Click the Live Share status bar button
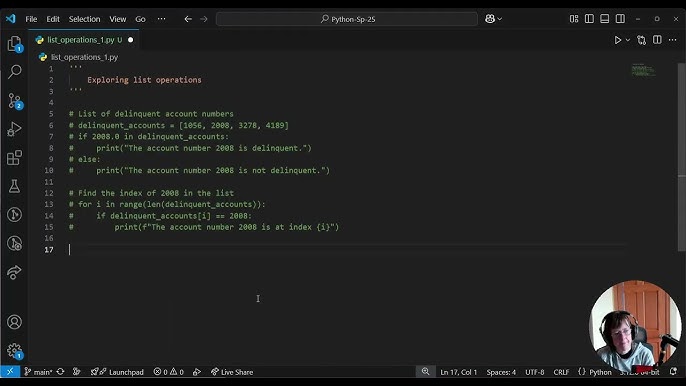Viewport: 686px width, 386px height. click(232, 372)
